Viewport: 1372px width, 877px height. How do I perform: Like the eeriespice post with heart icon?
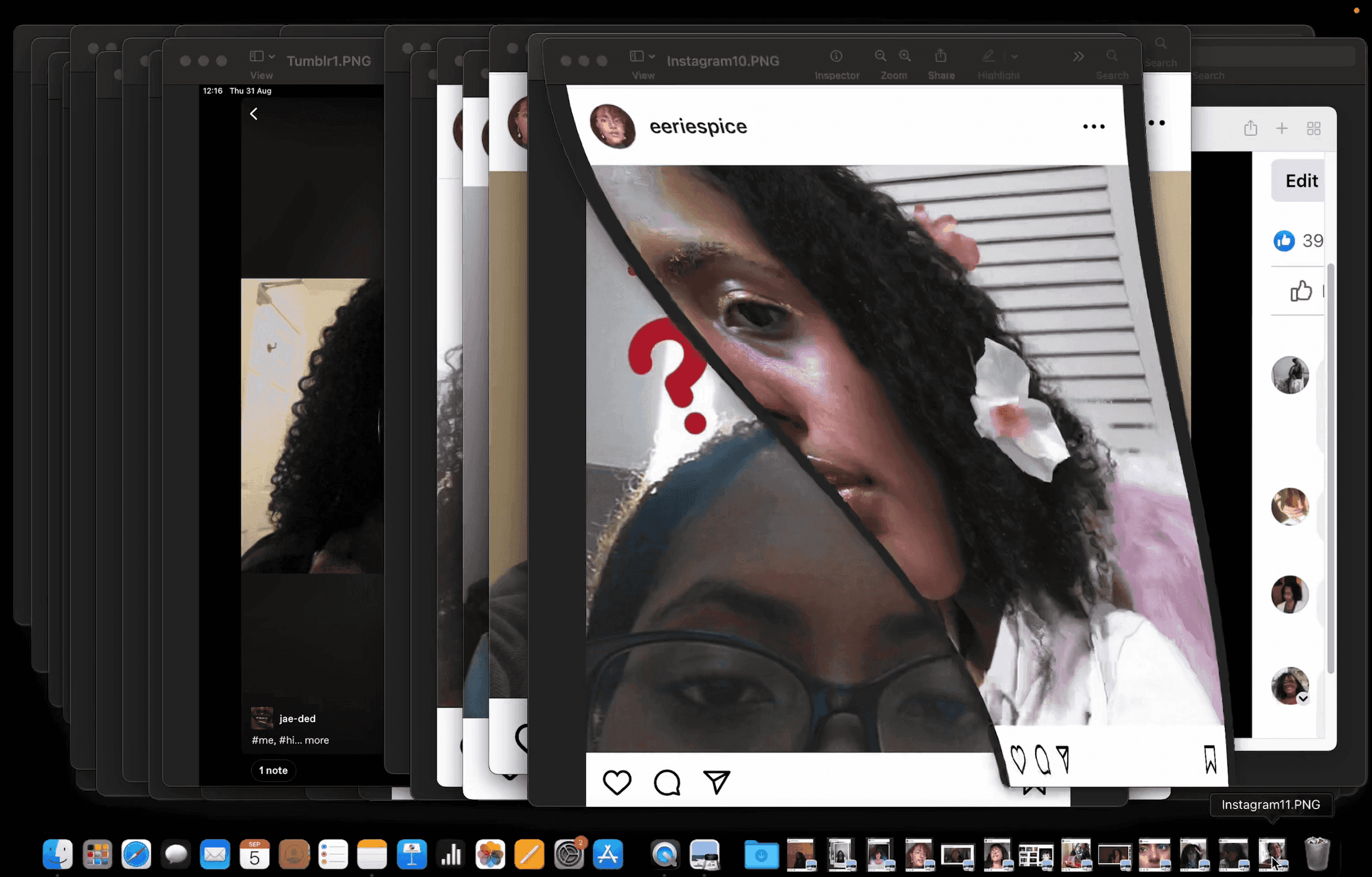(x=616, y=782)
